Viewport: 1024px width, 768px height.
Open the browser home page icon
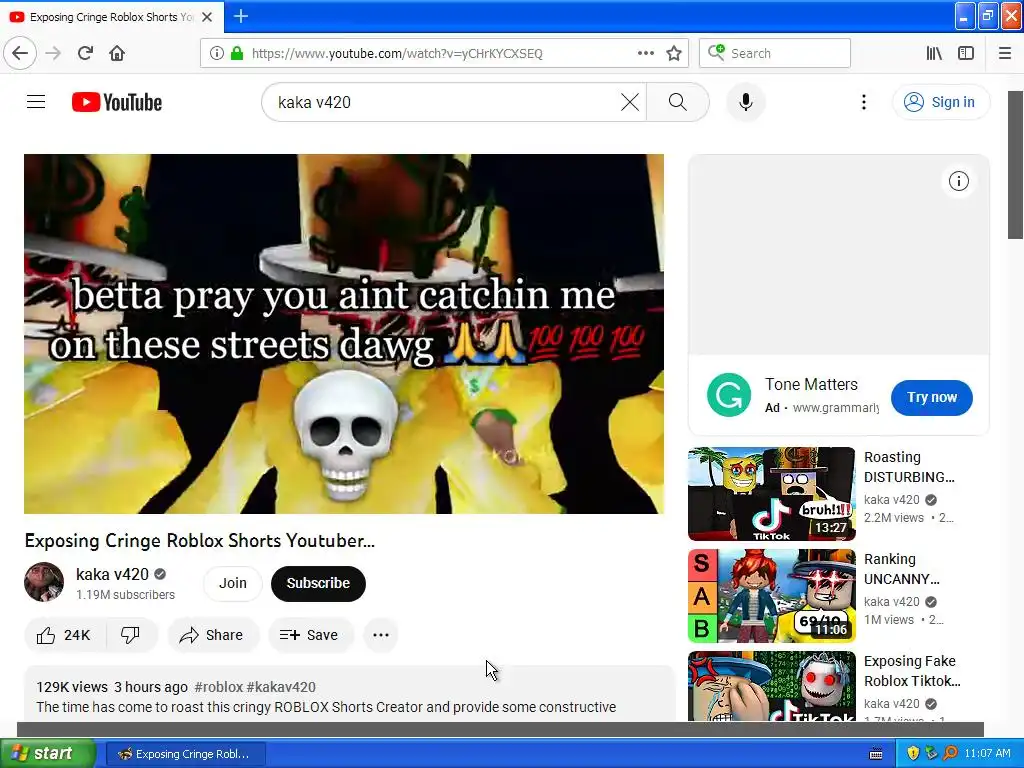[x=117, y=53]
